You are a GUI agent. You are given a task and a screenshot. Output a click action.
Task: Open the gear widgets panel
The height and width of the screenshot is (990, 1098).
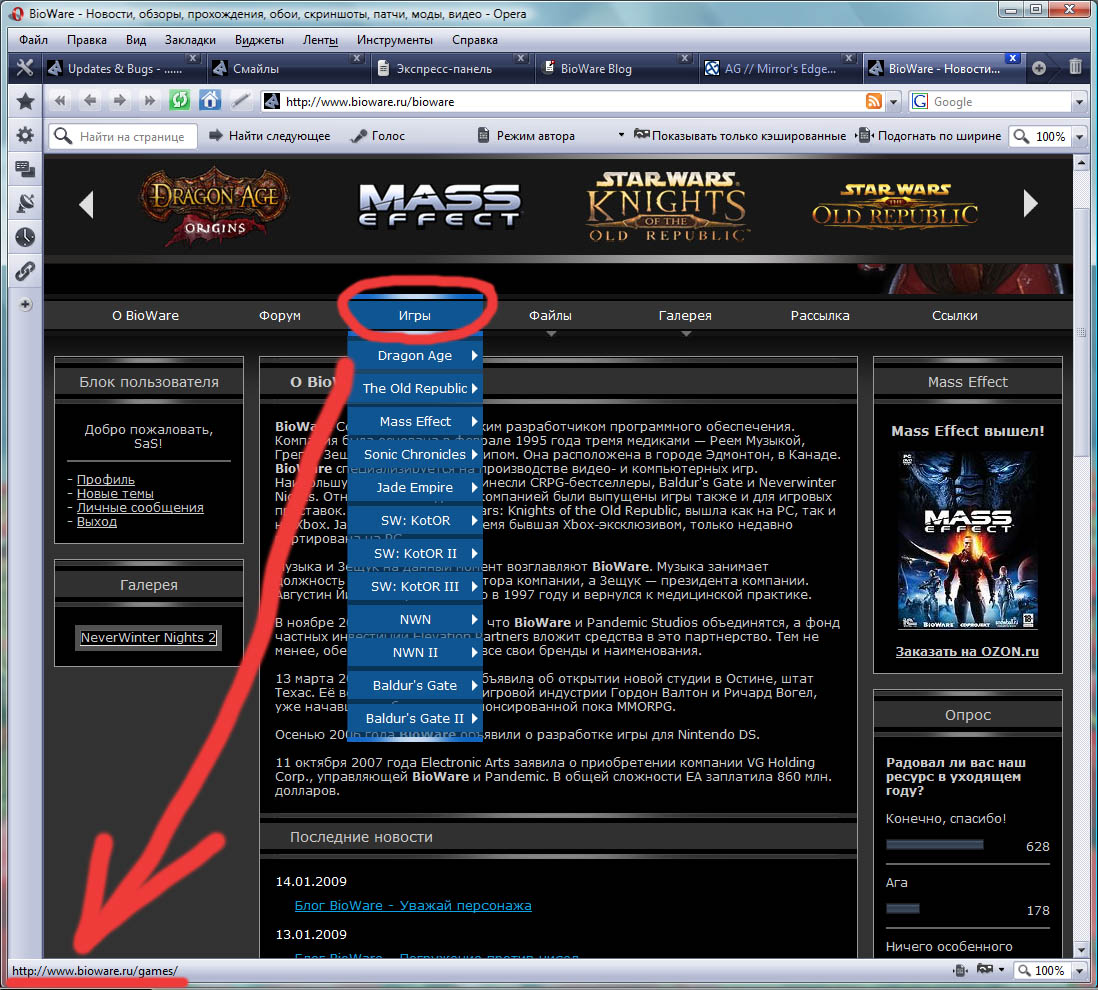click(x=25, y=134)
